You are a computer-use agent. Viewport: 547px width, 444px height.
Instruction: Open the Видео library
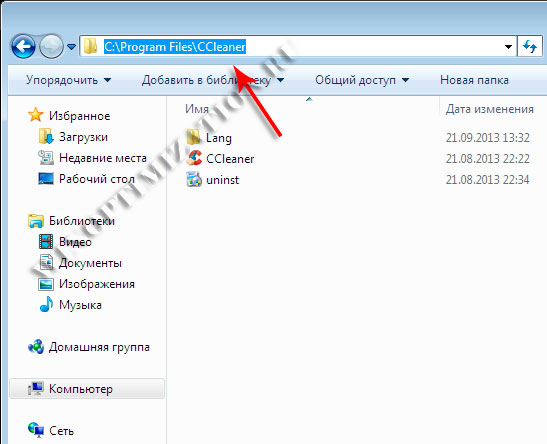click(75, 242)
